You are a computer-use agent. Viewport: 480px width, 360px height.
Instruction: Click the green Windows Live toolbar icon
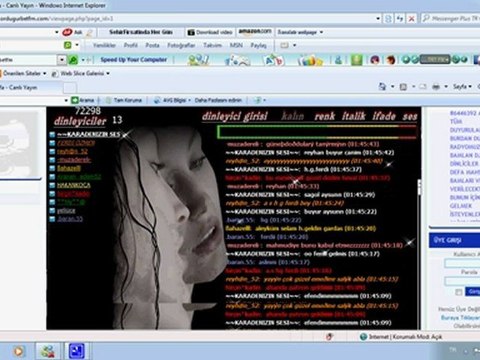[x=68, y=45]
